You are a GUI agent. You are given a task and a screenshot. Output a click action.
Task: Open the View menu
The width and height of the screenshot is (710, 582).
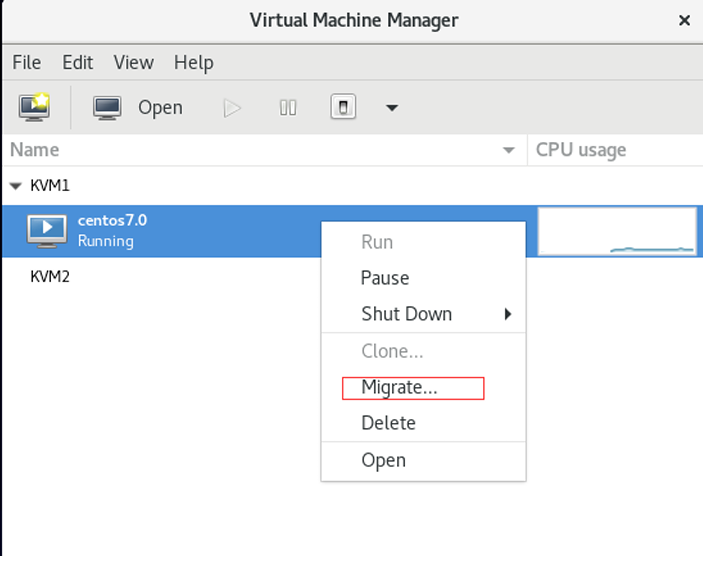[x=134, y=63]
